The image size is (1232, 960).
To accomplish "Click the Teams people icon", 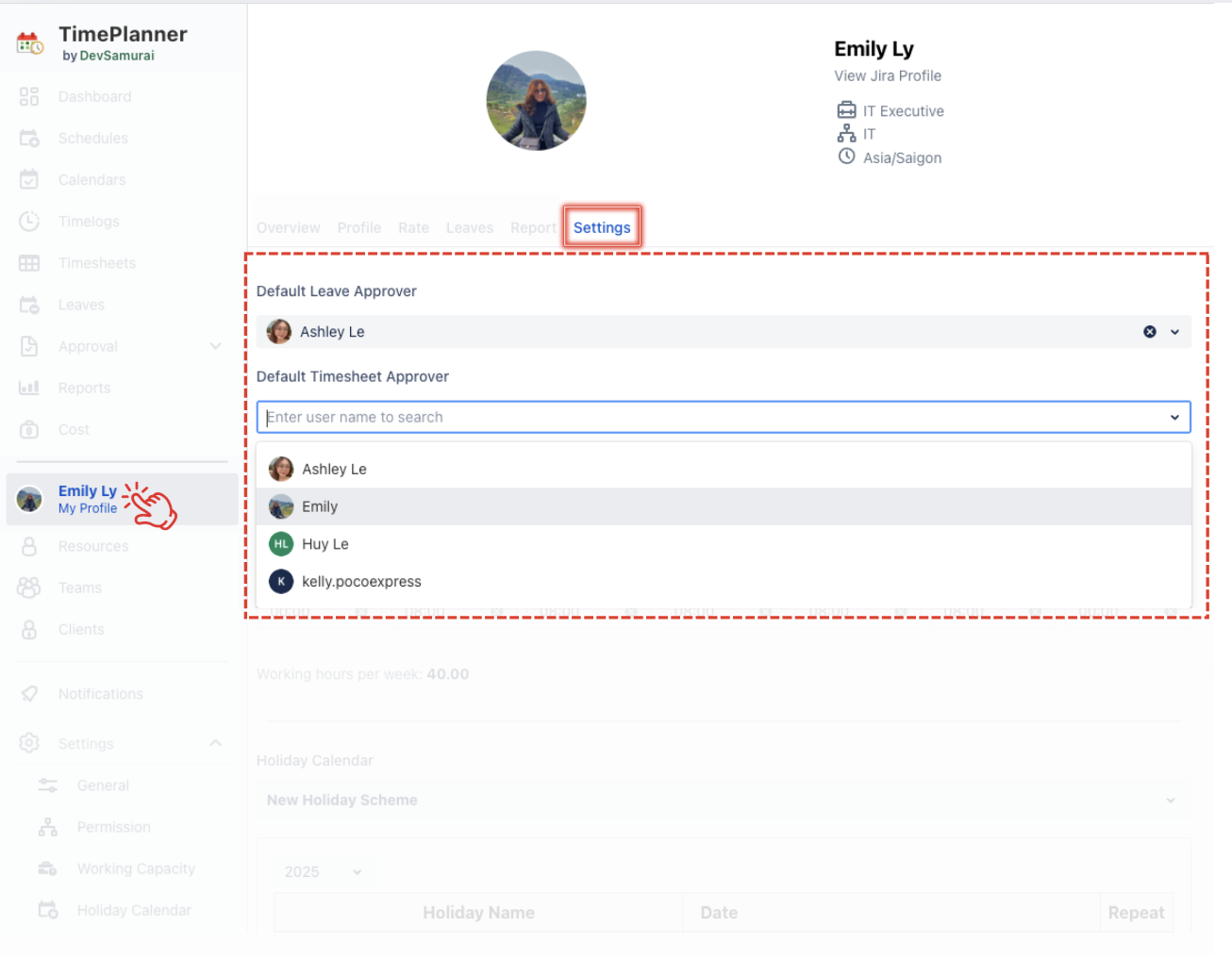I will tap(29, 588).
